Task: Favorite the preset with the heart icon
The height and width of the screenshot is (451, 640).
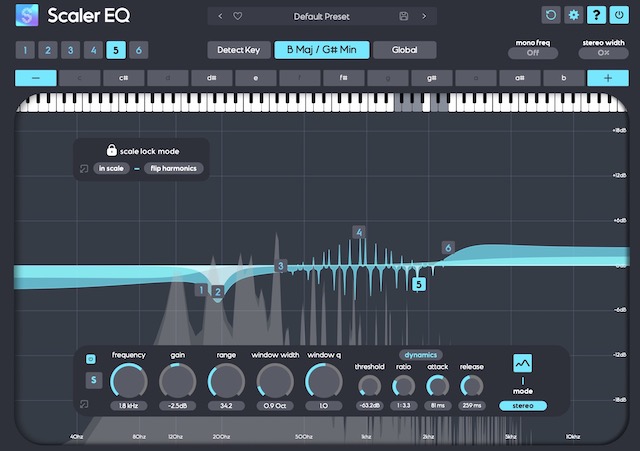Action: tap(237, 16)
